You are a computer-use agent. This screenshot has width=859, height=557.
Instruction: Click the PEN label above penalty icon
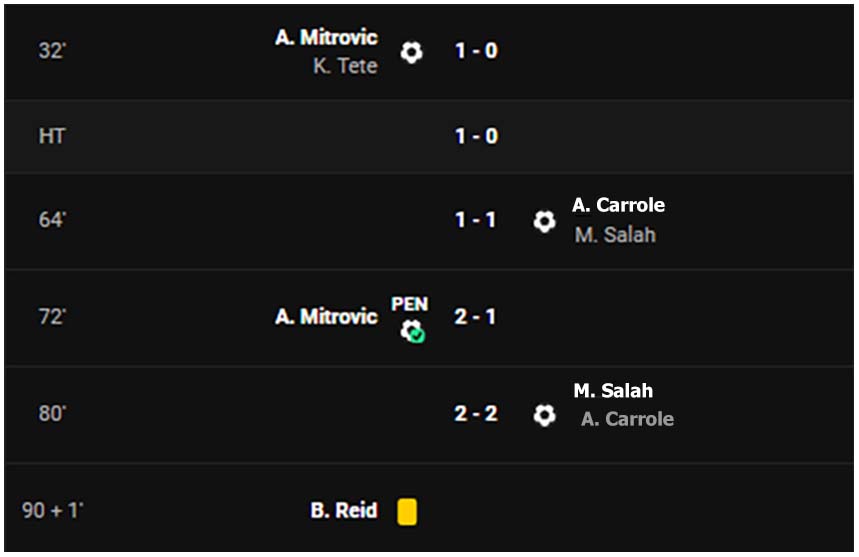pyautogui.click(x=409, y=304)
